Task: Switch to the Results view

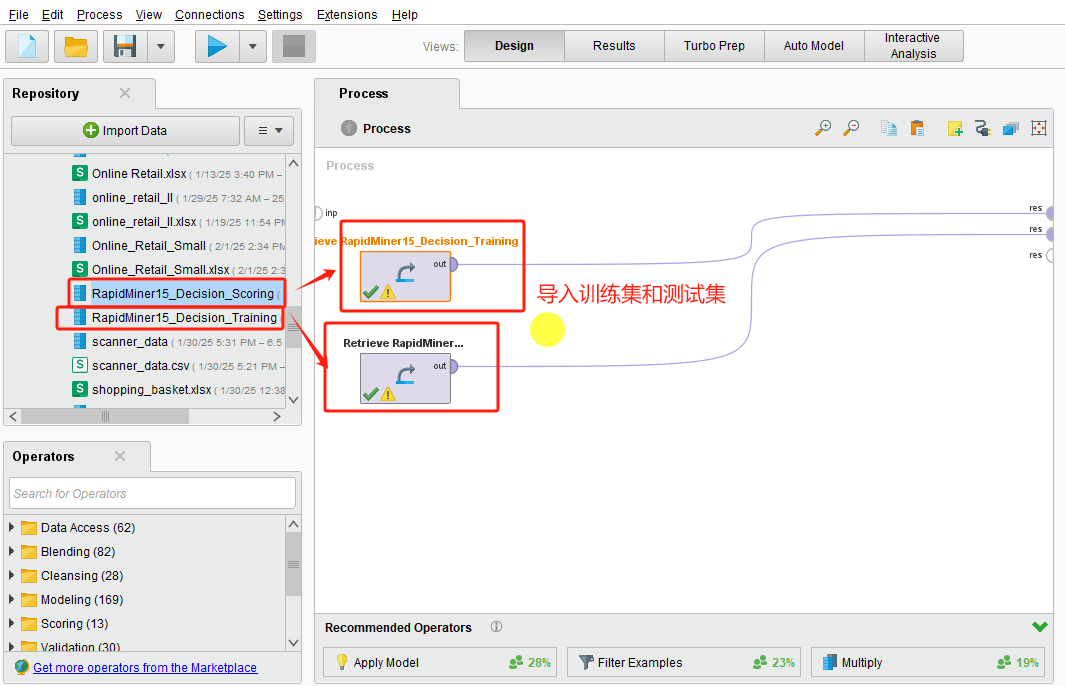Action: 614,46
